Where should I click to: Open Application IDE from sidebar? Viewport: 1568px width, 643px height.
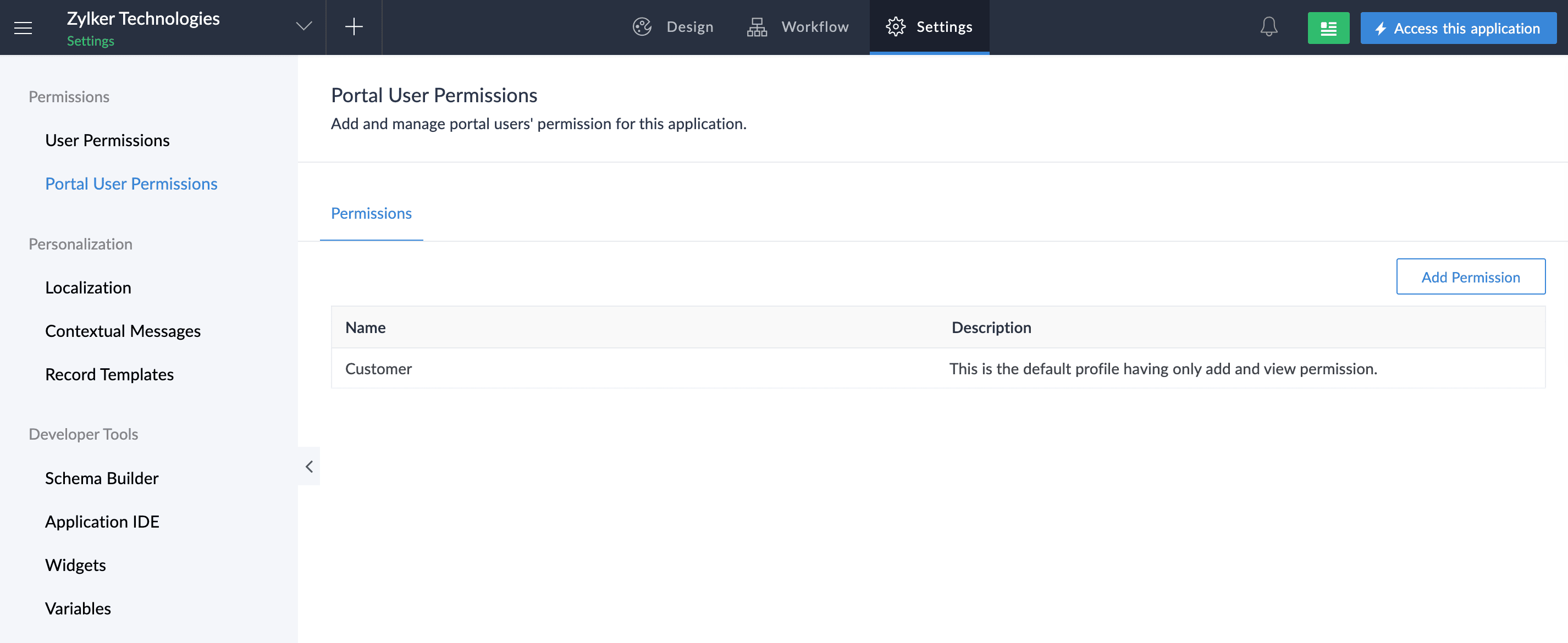point(102,522)
